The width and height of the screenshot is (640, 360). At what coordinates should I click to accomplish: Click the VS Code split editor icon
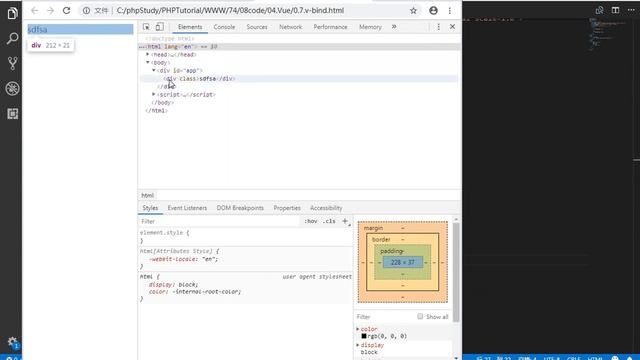pyautogui.click(x=616, y=10)
